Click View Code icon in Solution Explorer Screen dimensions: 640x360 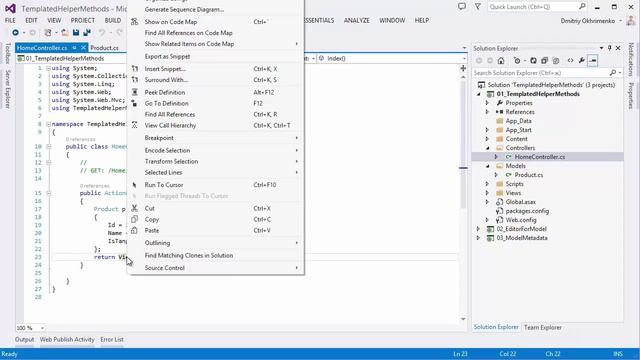click(x=570, y=61)
